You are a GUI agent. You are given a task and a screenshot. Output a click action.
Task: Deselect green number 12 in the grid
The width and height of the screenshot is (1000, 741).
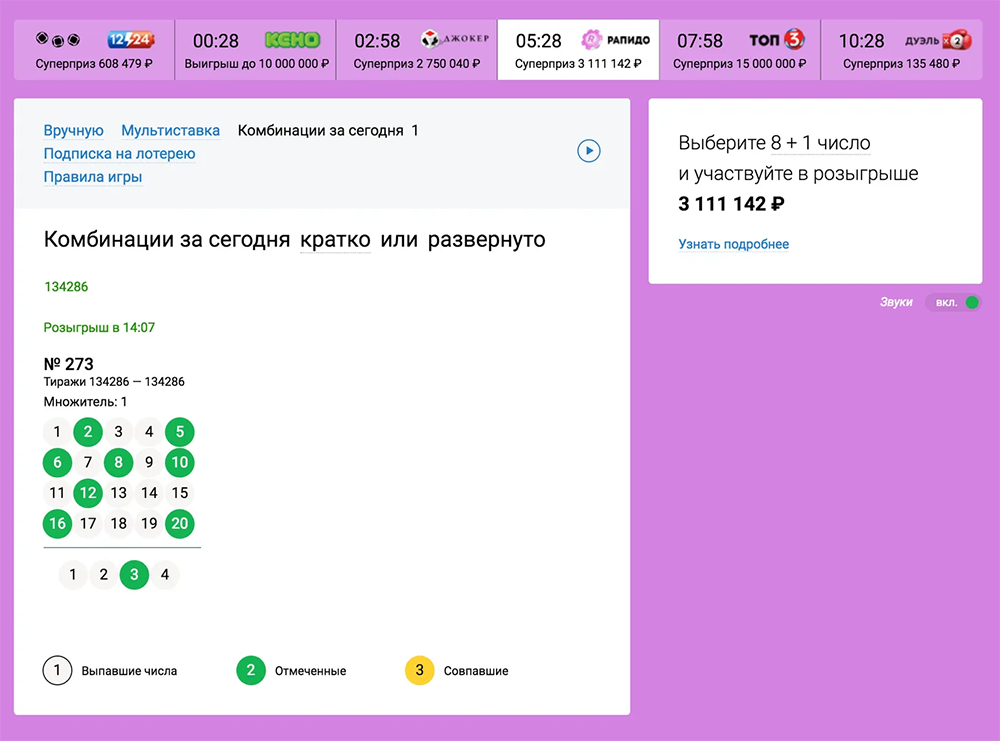(88, 493)
